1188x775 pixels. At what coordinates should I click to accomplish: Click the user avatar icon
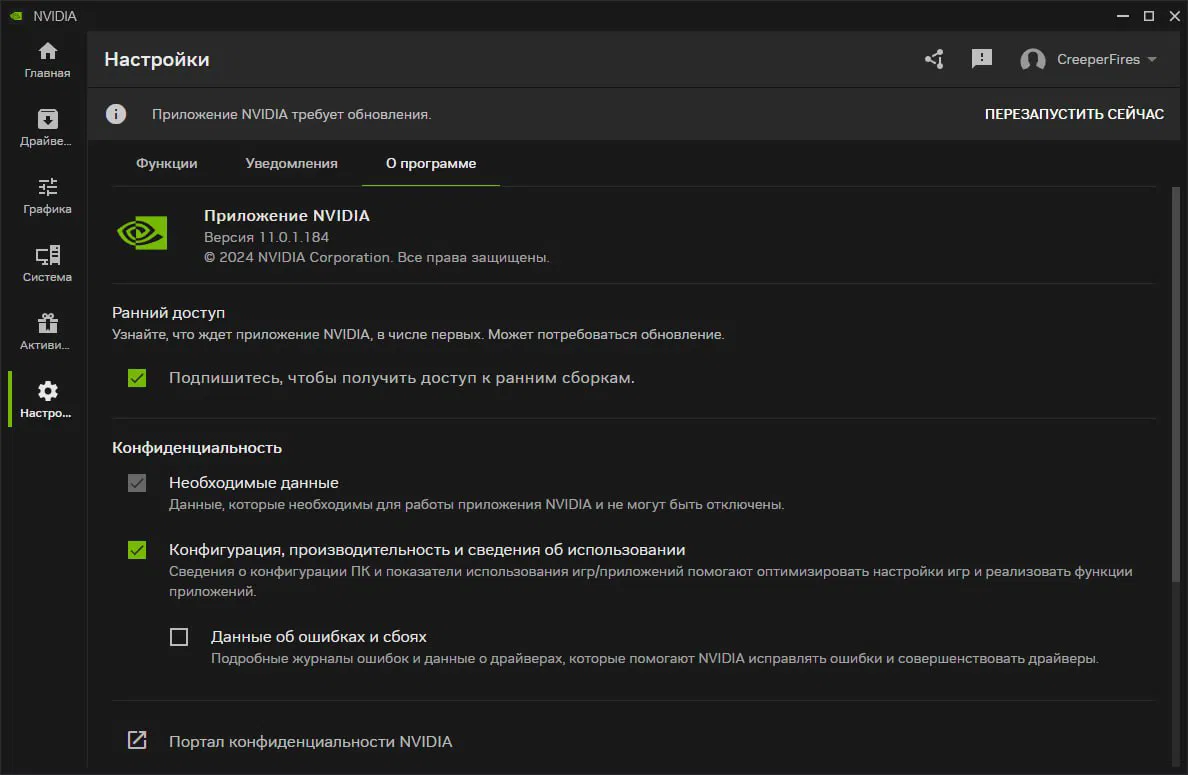[x=1033, y=59]
